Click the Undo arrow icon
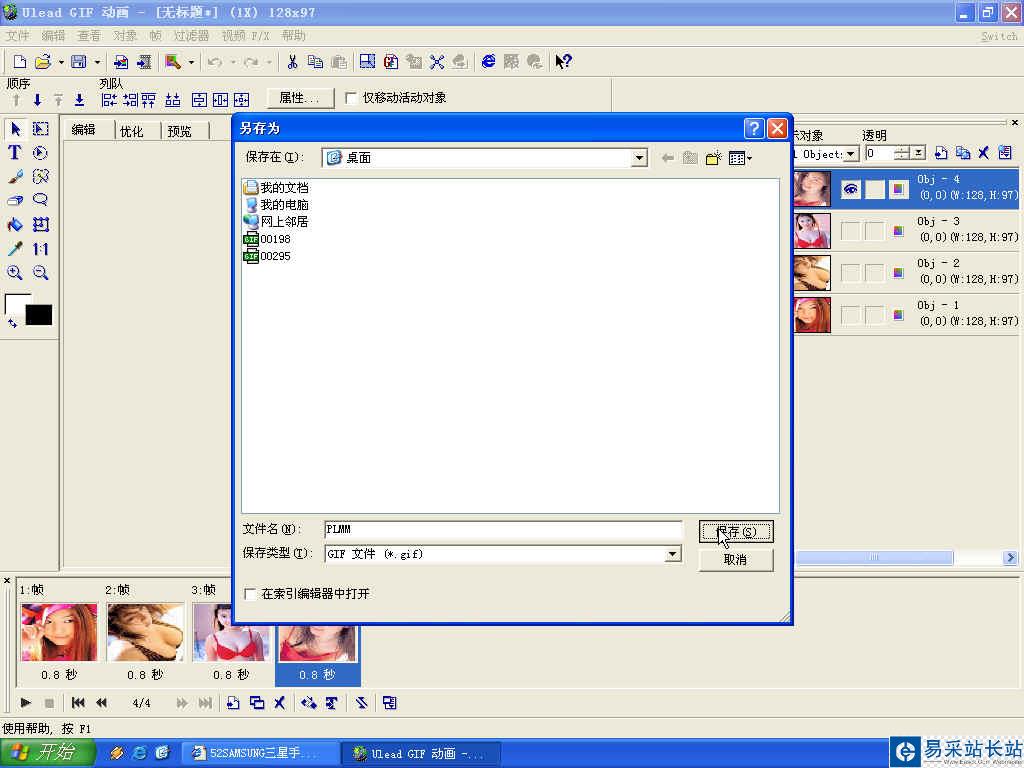Viewport: 1024px width, 768px height. click(x=215, y=62)
